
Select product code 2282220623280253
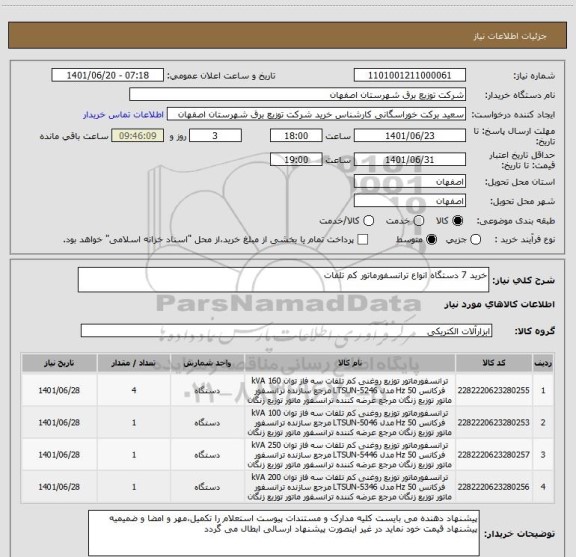[494, 423]
